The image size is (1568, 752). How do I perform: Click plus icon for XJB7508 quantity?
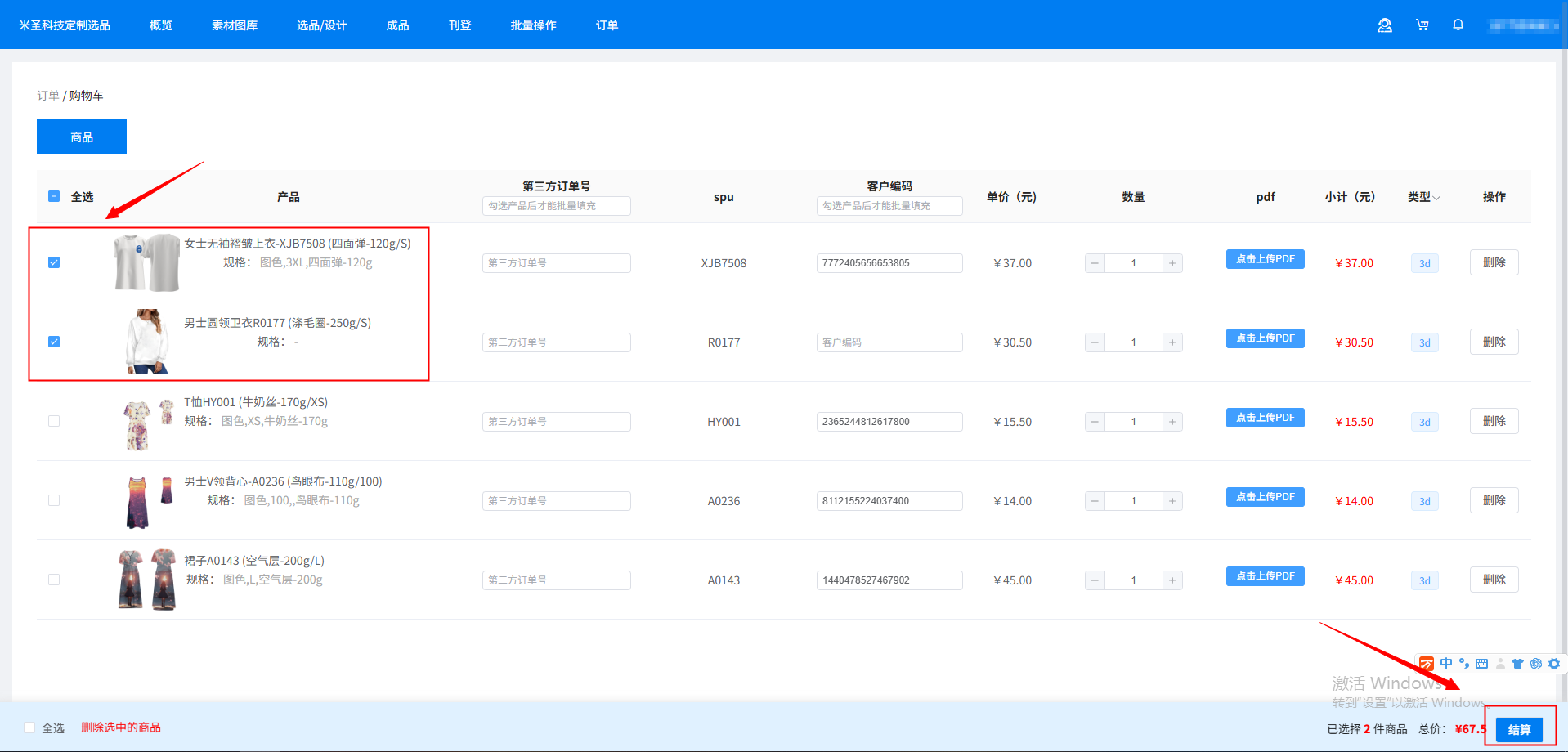pos(1172,263)
